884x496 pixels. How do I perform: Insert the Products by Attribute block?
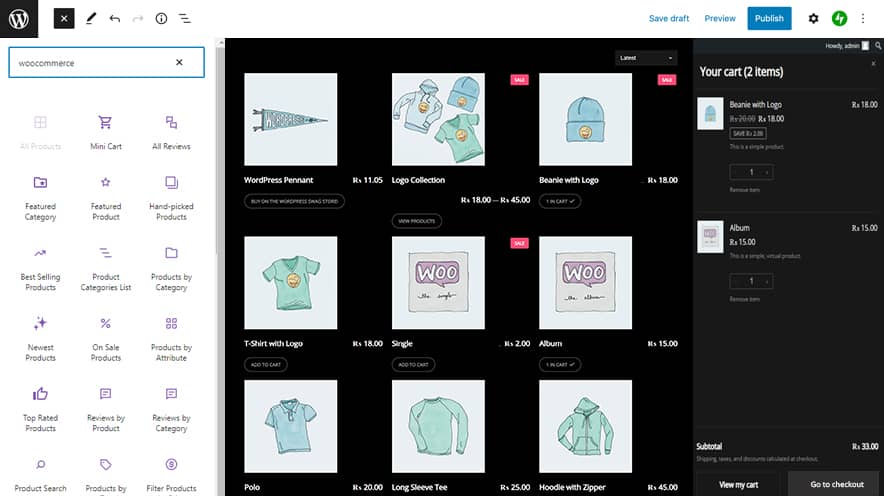(171, 339)
